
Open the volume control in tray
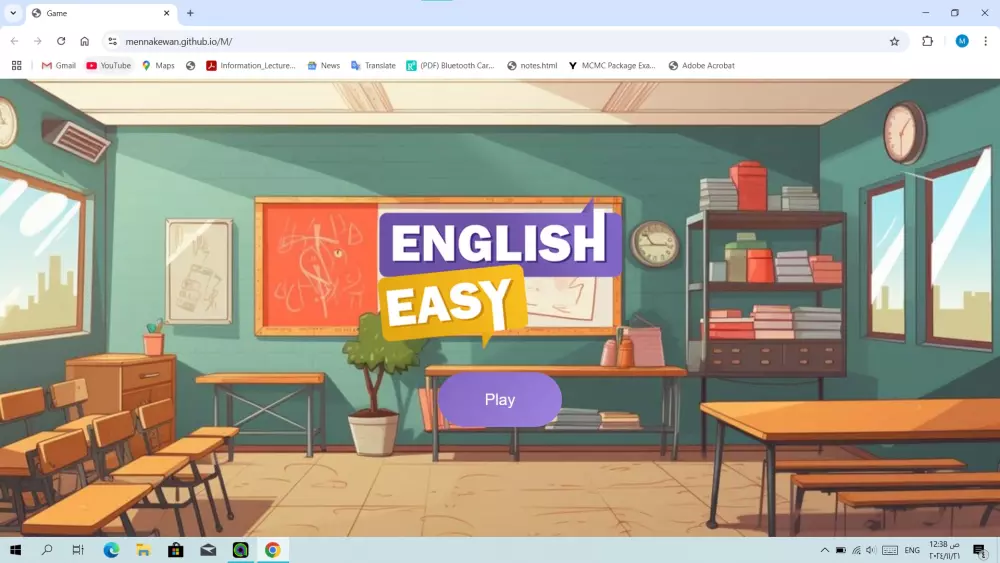tap(871, 550)
